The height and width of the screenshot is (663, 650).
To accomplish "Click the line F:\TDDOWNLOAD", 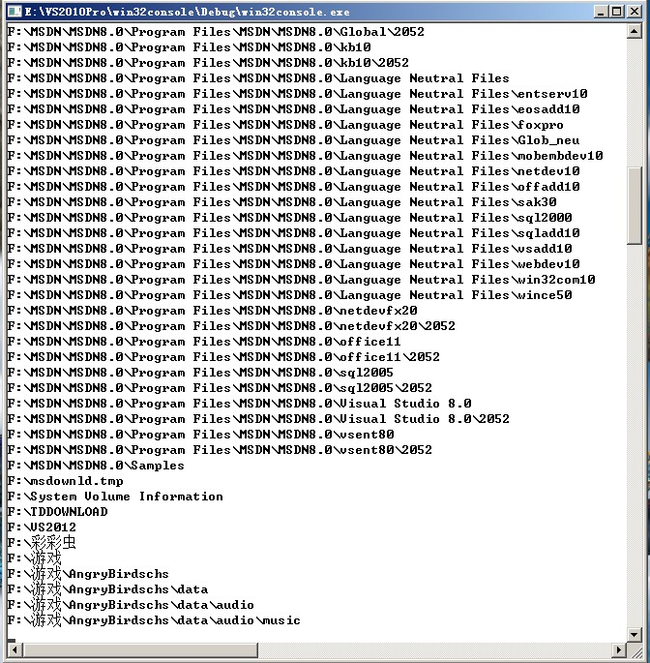I will tap(58, 512).
